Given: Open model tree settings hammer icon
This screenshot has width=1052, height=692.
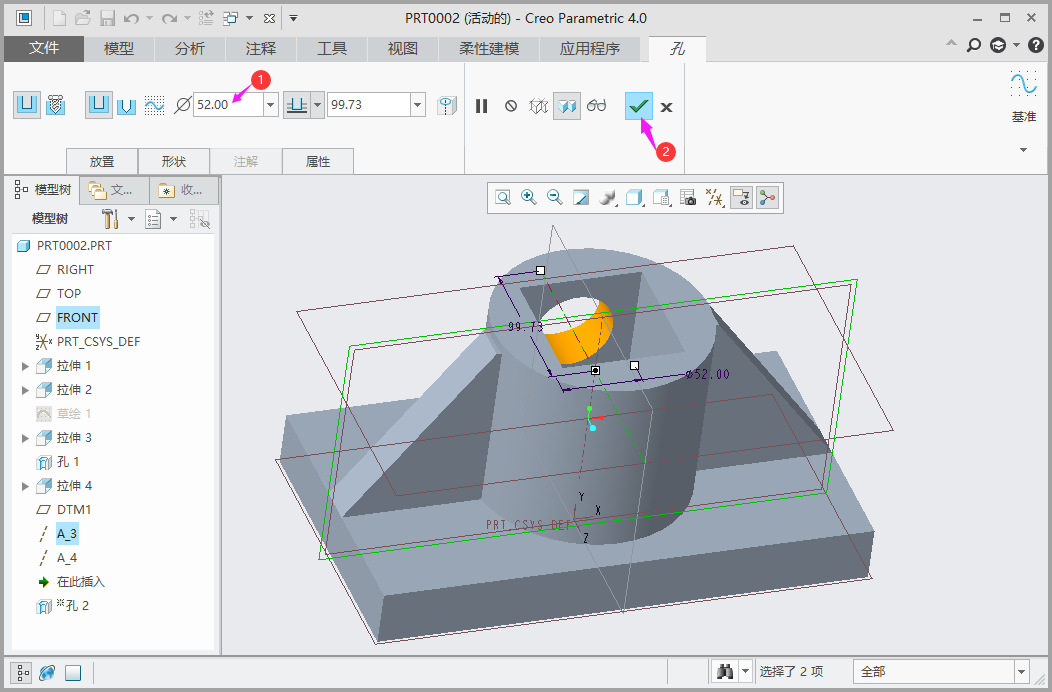Looking at the screenshot, I should [111, 219].
